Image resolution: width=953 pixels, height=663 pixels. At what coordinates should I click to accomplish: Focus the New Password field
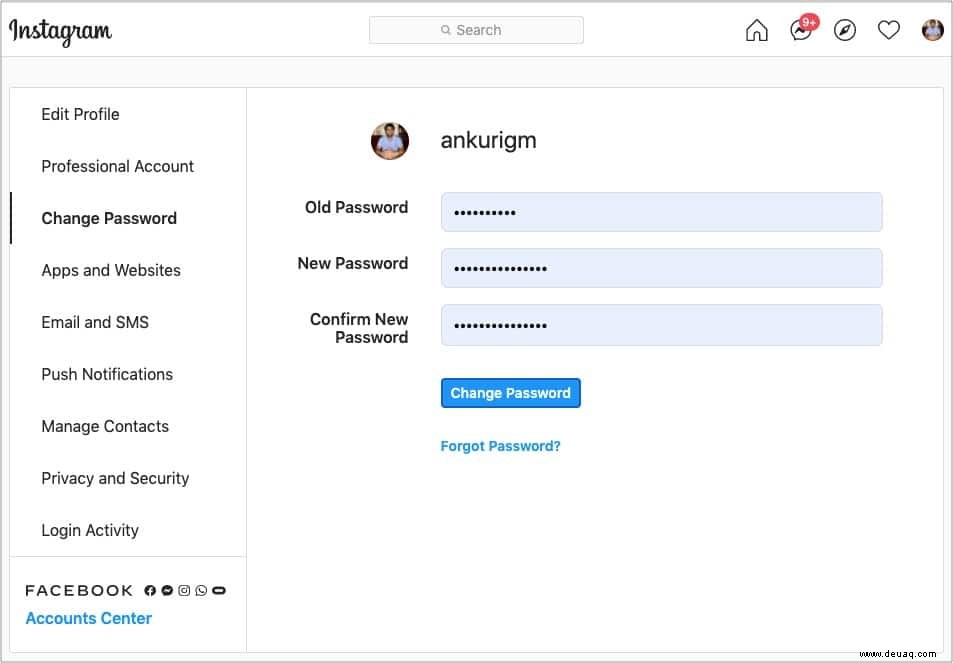(x=661, y=268)
